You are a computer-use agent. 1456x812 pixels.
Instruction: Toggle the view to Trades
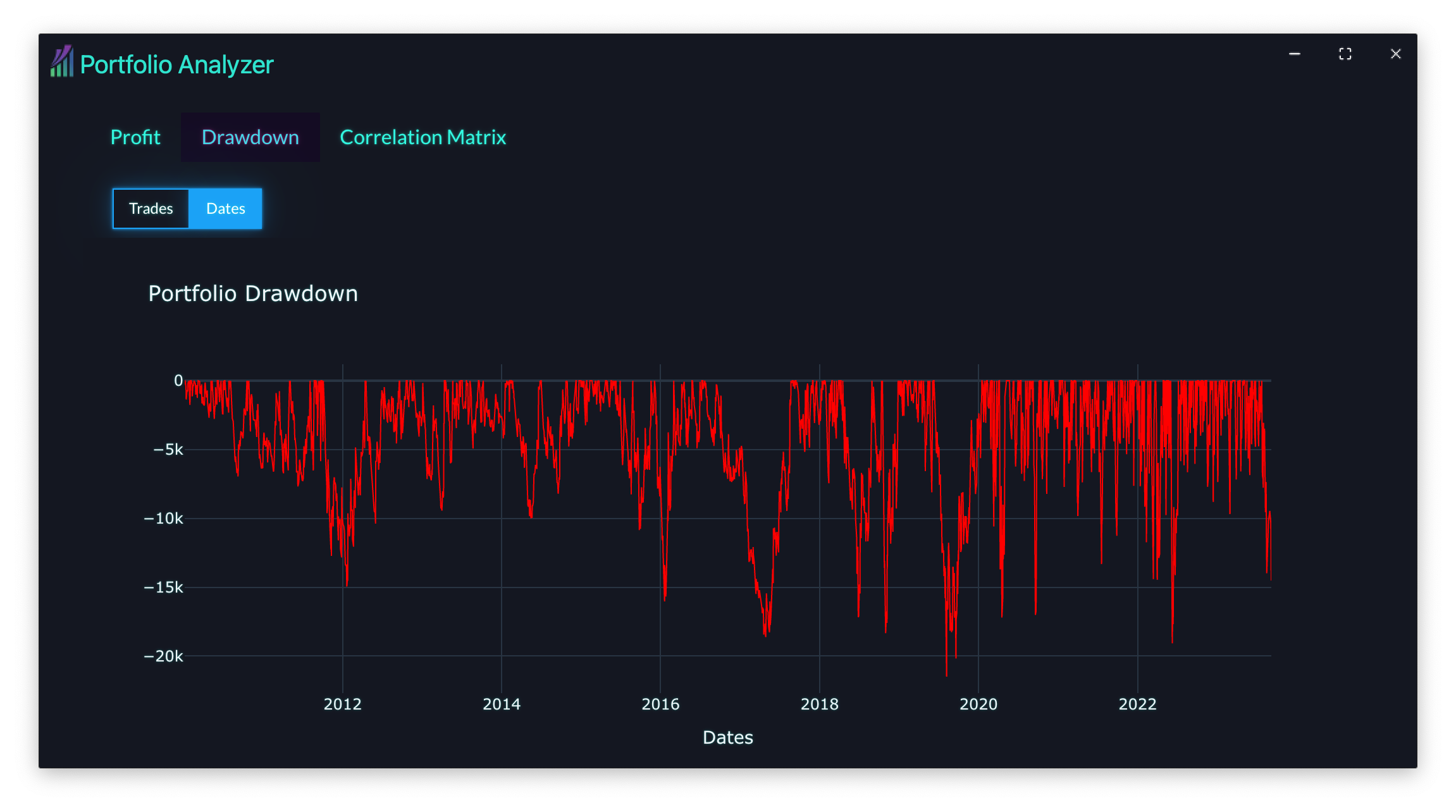[151, 209]
